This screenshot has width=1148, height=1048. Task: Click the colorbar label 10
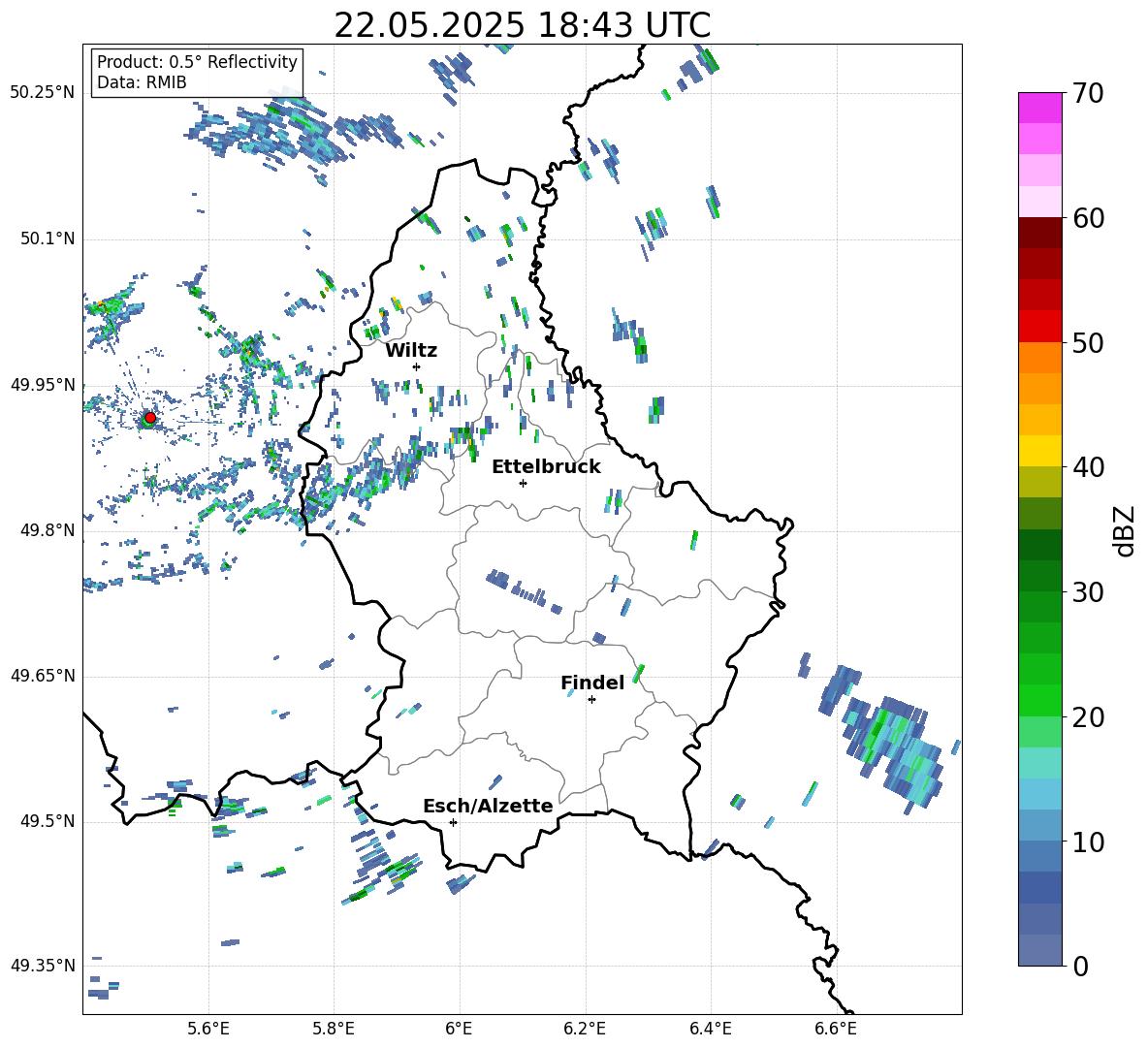click(x=1087, y=842)
